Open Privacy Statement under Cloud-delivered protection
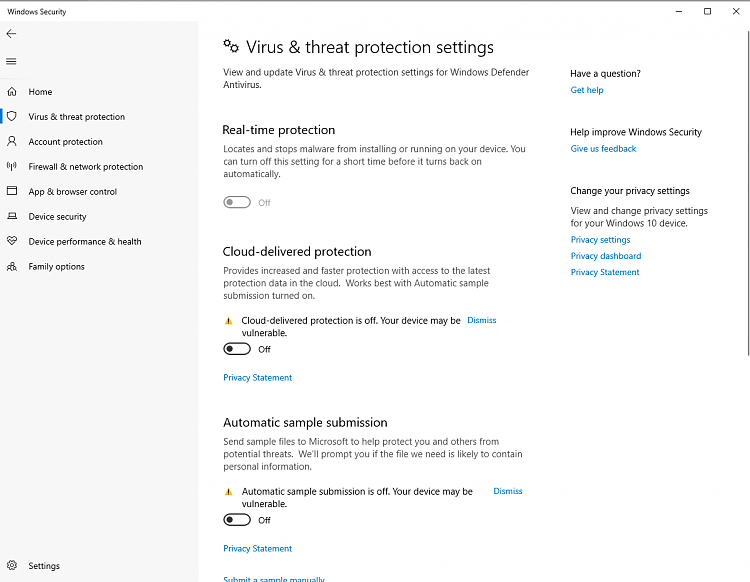 click(x=257, y=378)
